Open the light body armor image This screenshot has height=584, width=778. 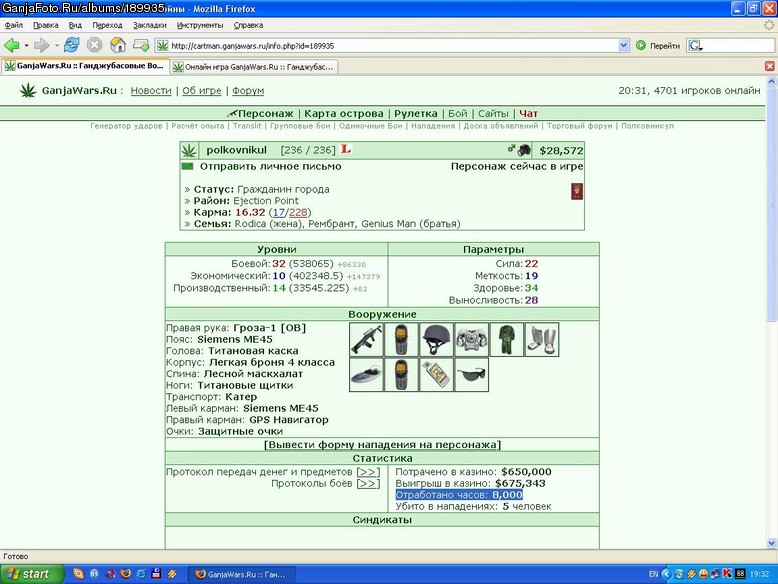pyautogui.click(x=471, y=339)
